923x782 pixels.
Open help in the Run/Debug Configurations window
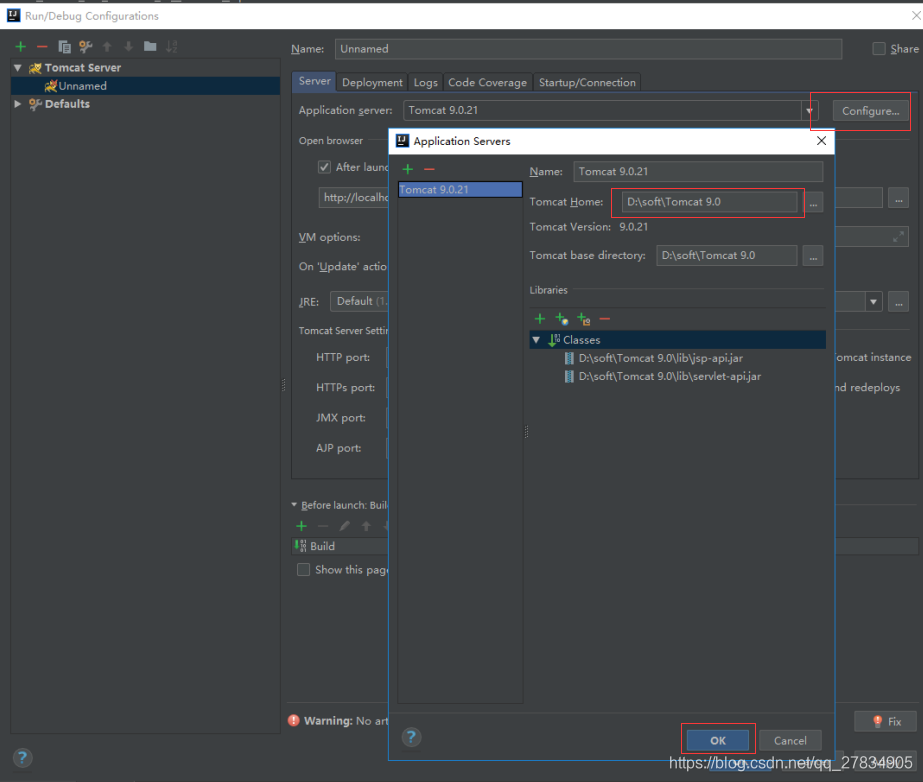22,757
